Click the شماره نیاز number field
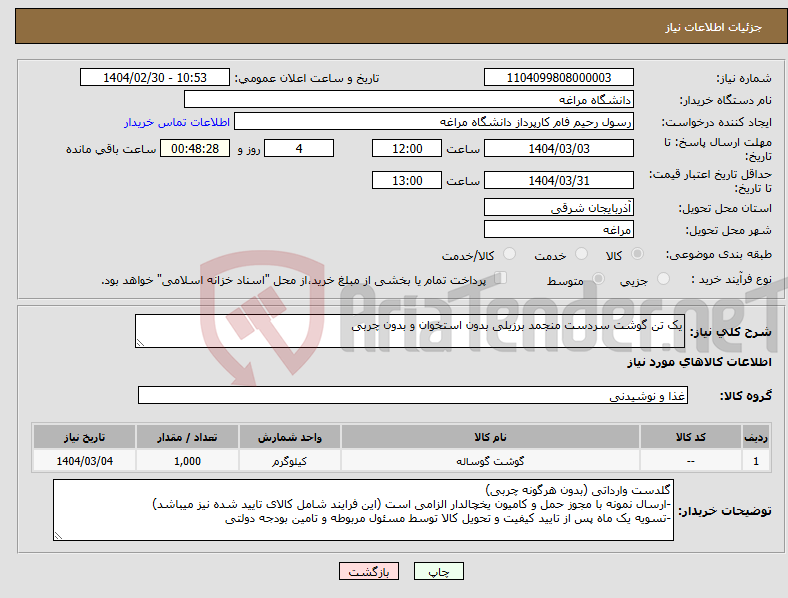The height and width of the screenshot is (598, 788). tap(558, 77)
